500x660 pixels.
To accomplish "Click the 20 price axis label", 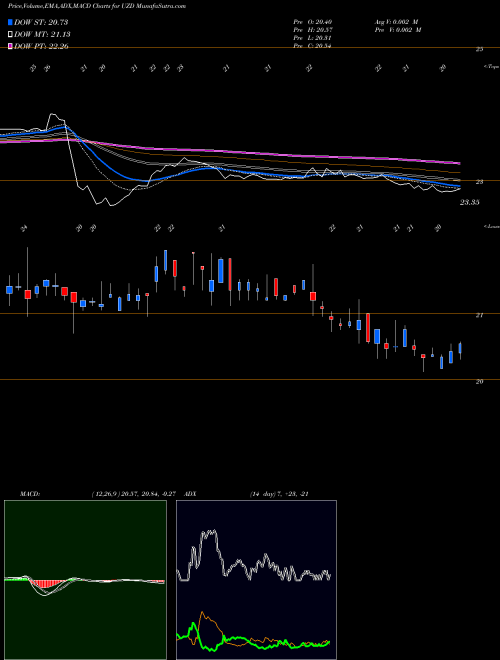I will [479, 382].
